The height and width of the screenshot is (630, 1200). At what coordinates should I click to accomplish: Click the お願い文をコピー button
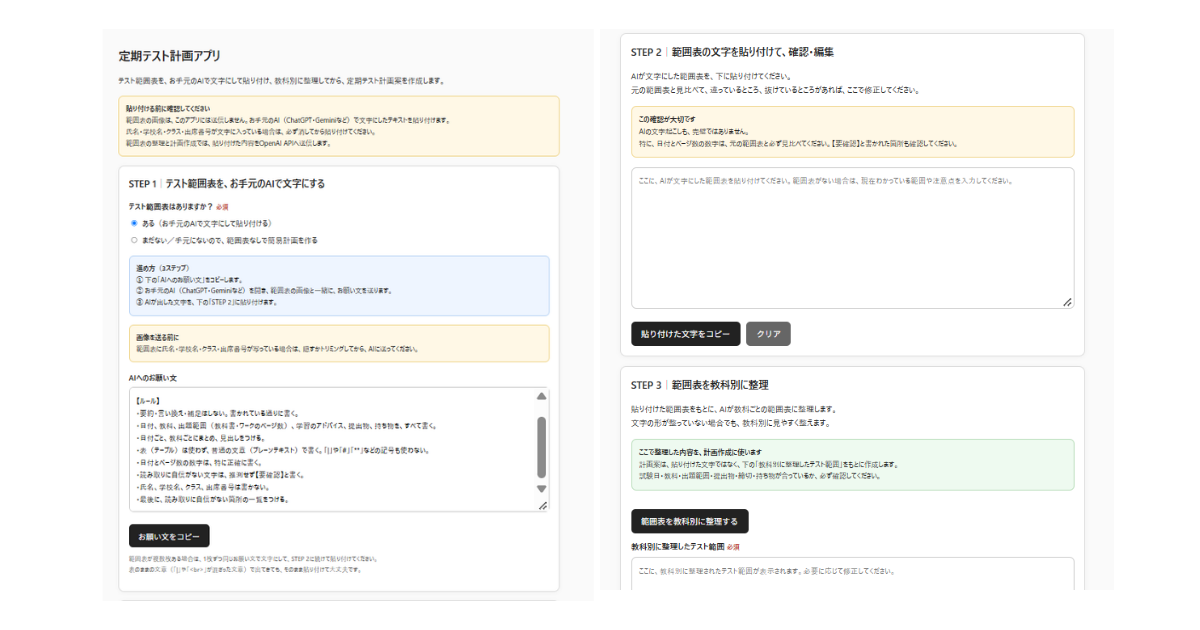169,536
